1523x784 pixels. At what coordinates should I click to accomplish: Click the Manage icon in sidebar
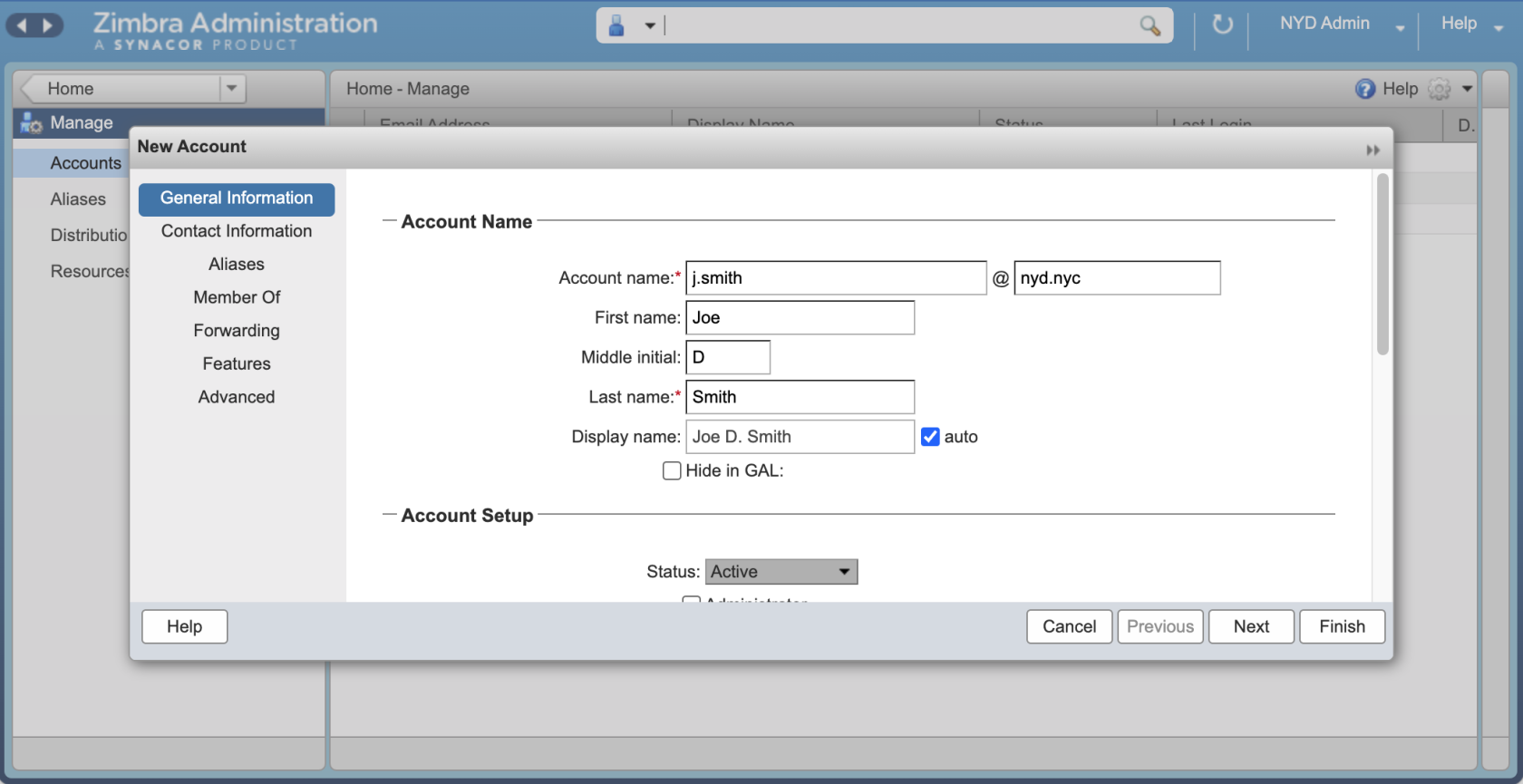coord(31,123)
